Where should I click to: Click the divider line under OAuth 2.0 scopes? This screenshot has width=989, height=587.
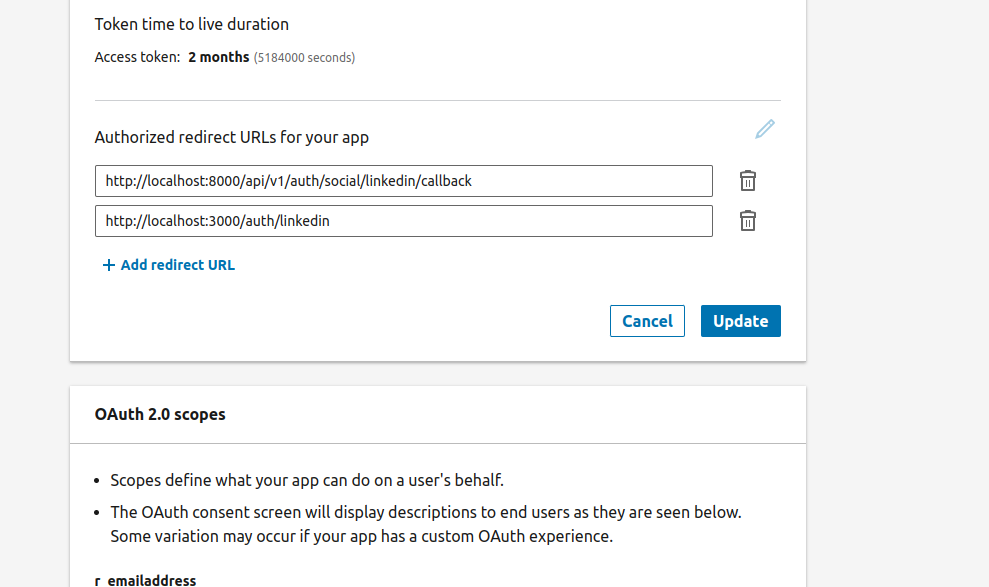[x=437, y=443]
